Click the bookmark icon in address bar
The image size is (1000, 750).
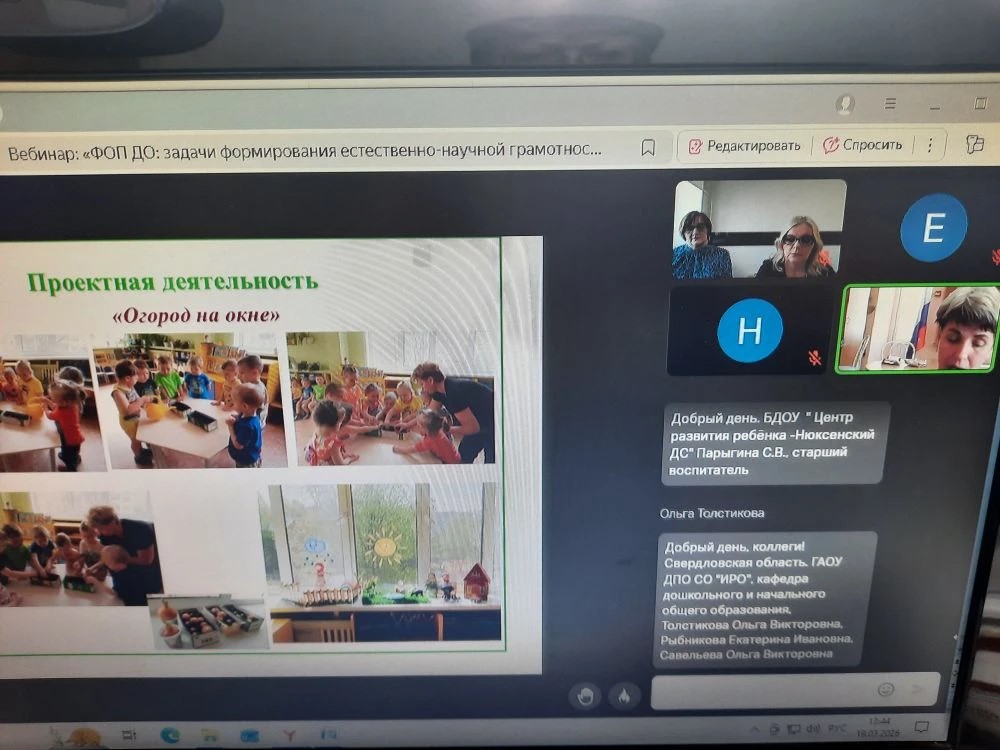coord(648,148)
